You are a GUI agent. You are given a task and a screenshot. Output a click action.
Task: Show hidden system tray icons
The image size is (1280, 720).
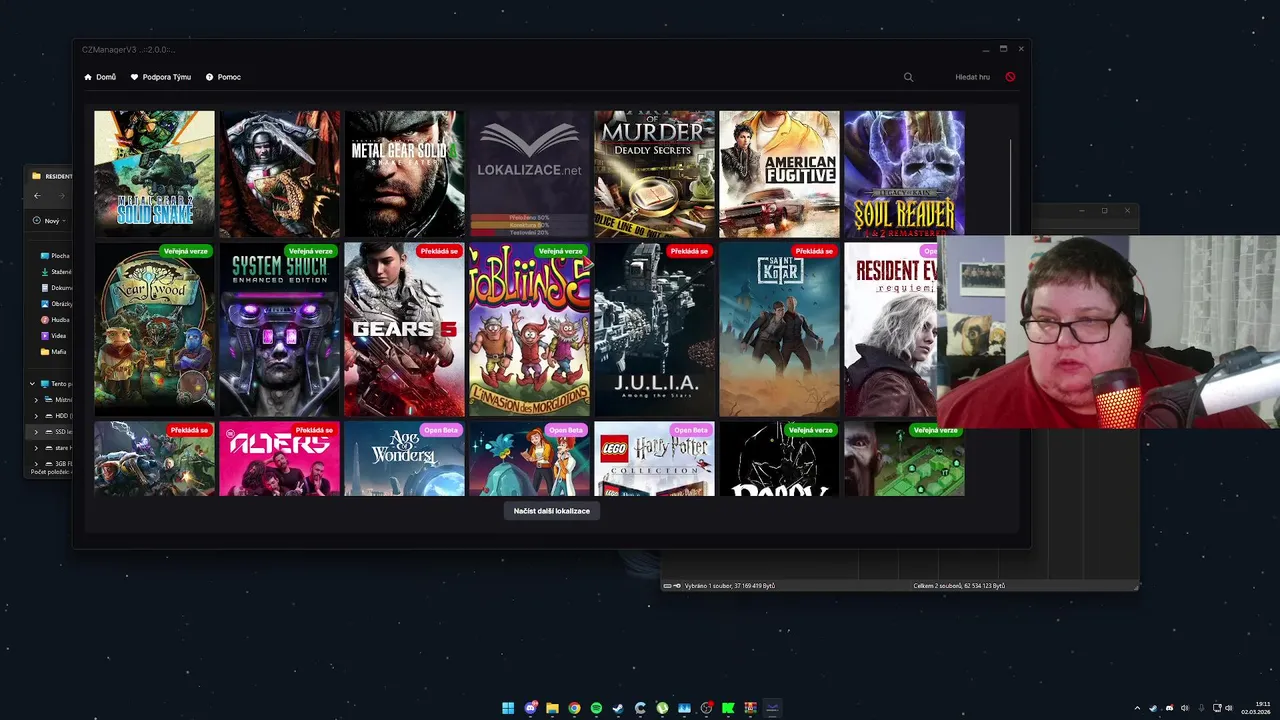click(x=1137, y=708)
